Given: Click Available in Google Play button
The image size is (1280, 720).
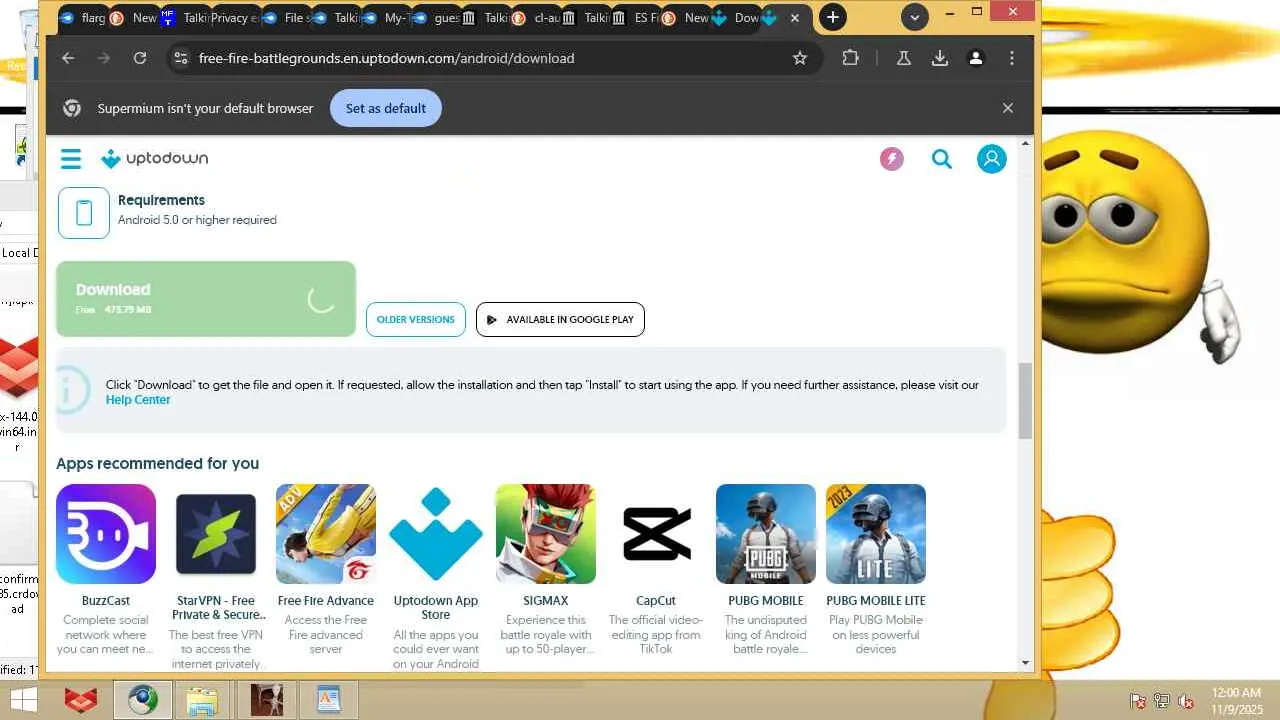Looking at the screenshot, I should click(x=560, y=320).
